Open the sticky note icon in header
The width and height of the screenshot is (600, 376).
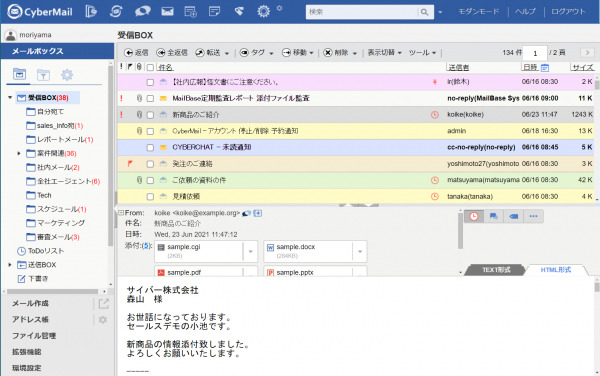click(x=215, y=11)
